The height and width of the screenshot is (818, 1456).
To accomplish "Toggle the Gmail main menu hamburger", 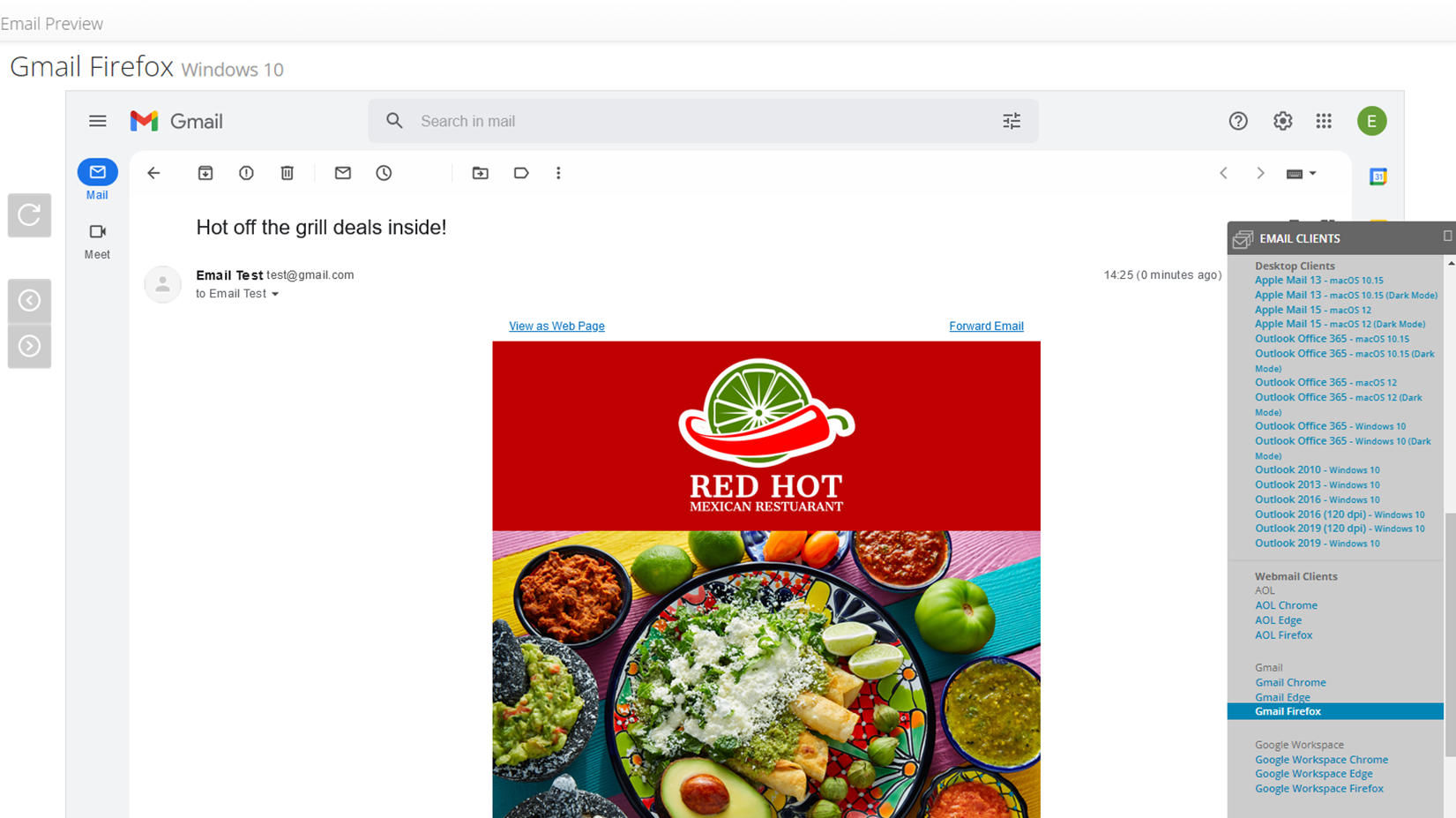I will click(x=98, y=121).
